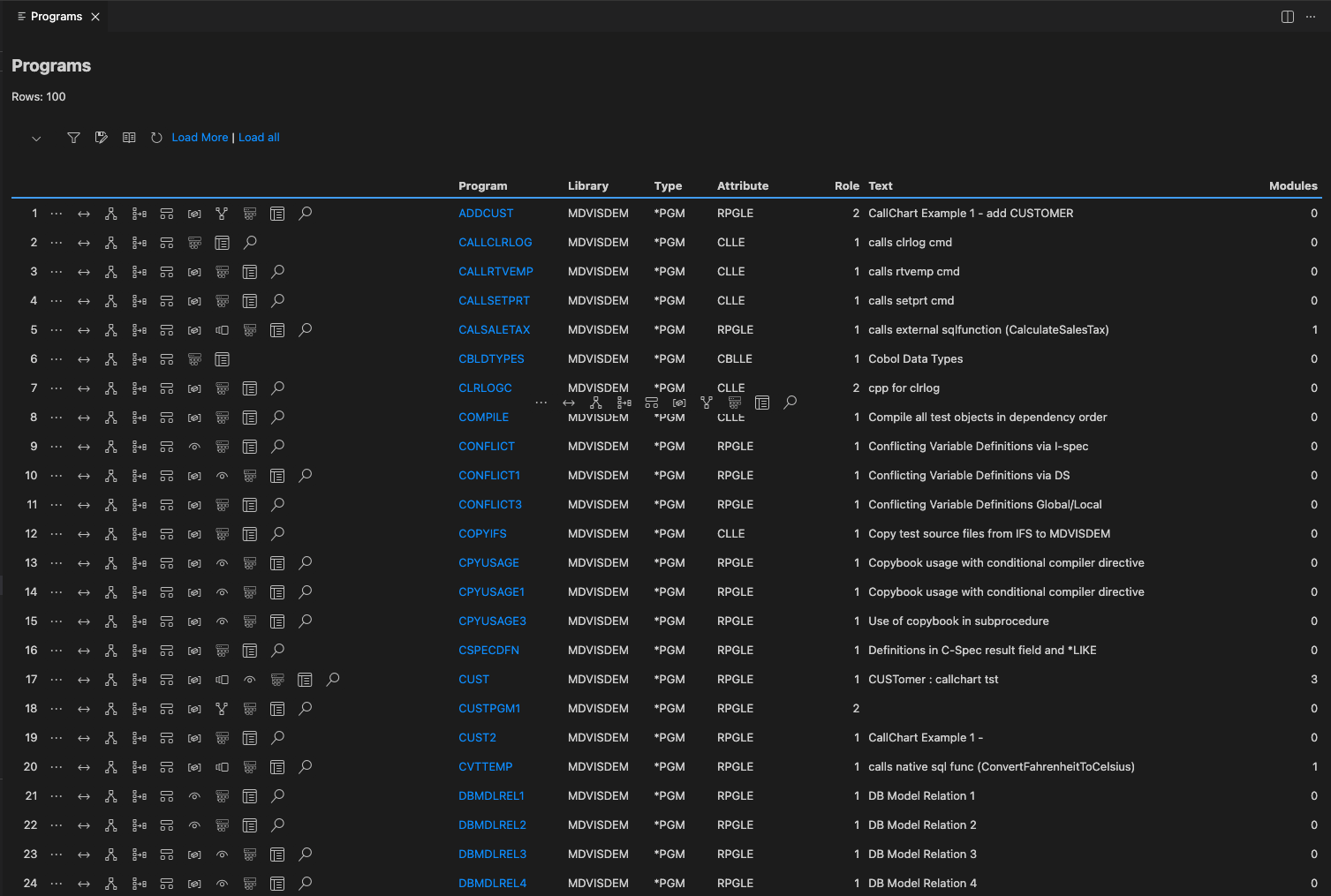The width and height of the screenshot is (1331, 896).
Task: Click the Load More link
Action: click(x=200, y=138)
